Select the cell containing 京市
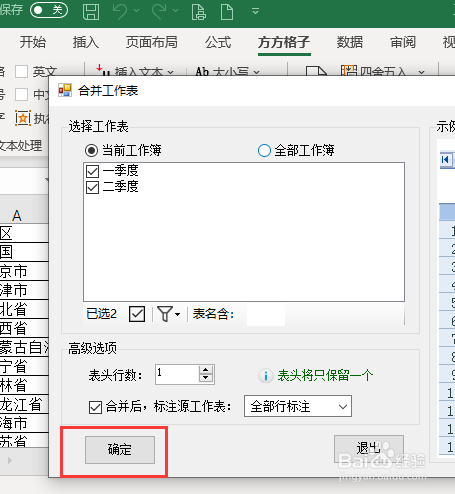Image resolution: width=455 pixels, height=494 pixels. tap(24, 271)
